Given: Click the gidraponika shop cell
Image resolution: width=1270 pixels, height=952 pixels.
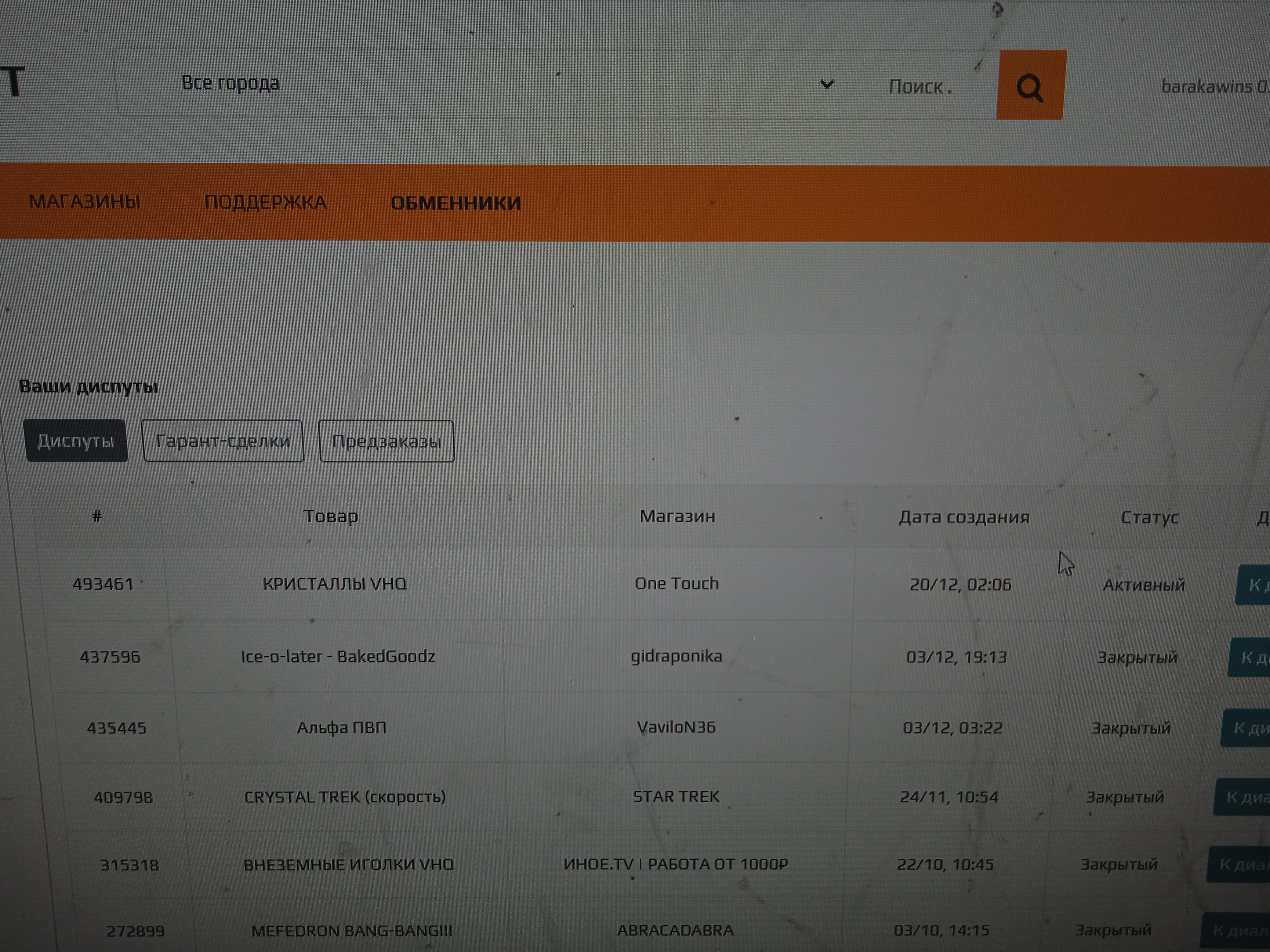Looking at the screenshot, I should (676, 656).
